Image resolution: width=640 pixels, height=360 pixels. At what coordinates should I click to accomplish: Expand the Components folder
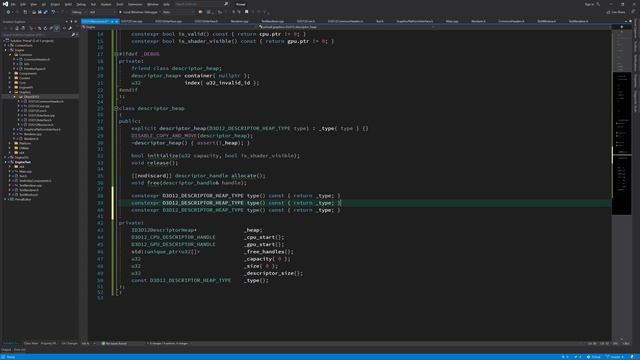tap(10, 73)
